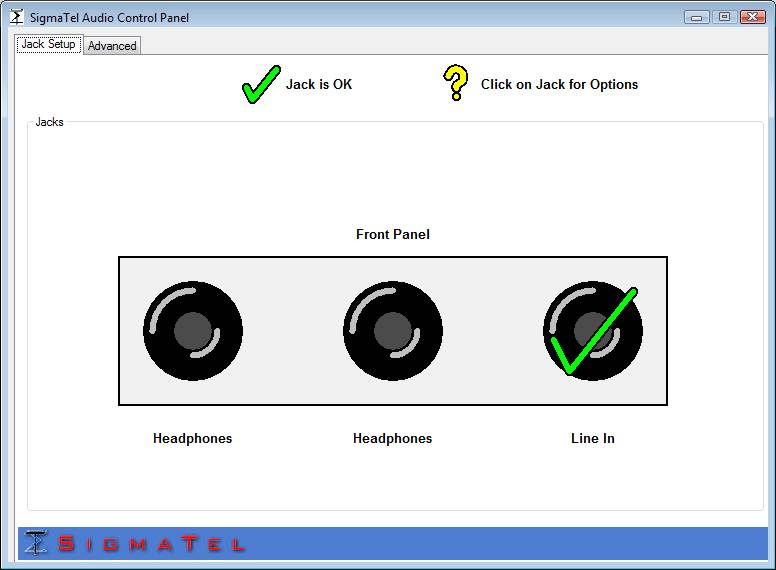Click the Line In jack with checkmark

tap(593, 331)
